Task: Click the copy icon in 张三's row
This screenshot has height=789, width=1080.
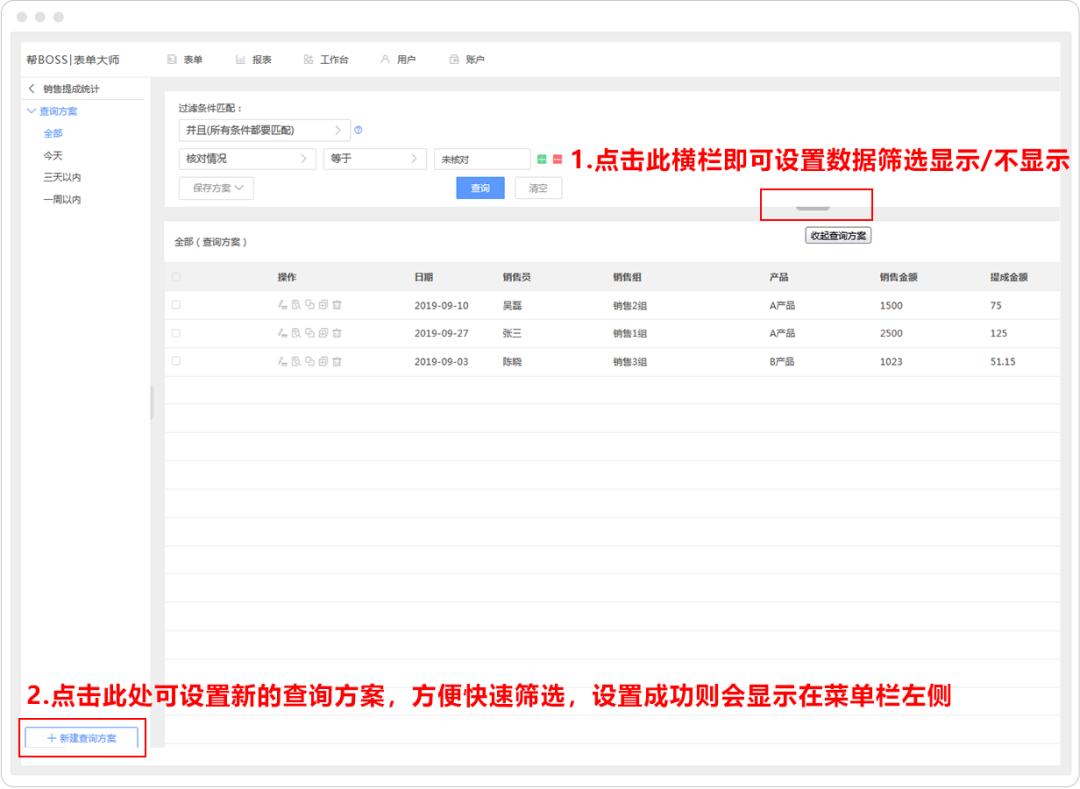Action: [x=311, y=333]
